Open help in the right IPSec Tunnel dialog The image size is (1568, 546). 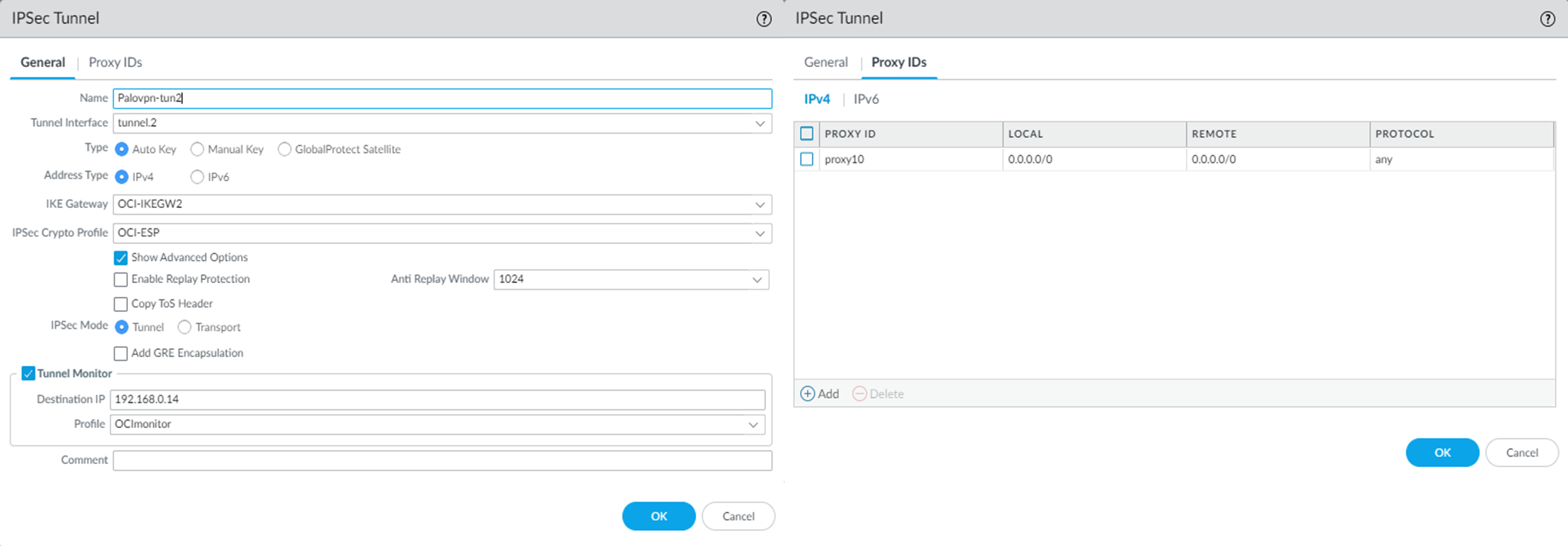pyautogui.click(x=1547, y=19)
